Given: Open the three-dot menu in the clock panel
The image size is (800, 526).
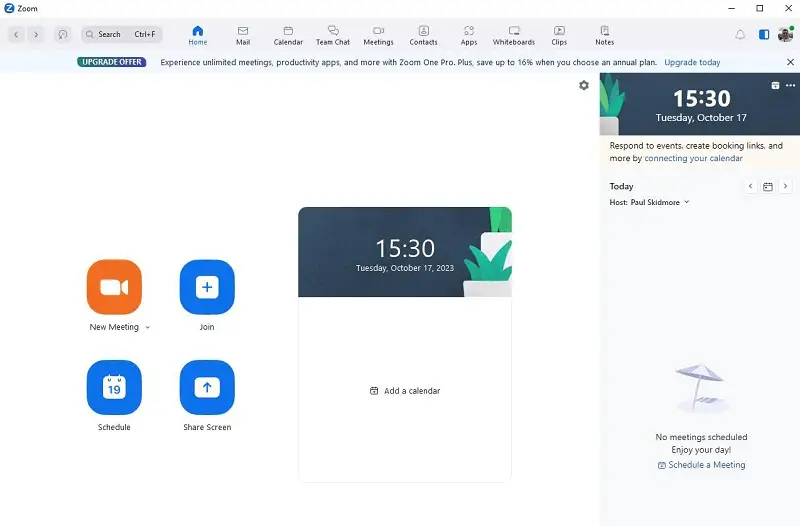Looking at the screenshot, I should (790, 86).
